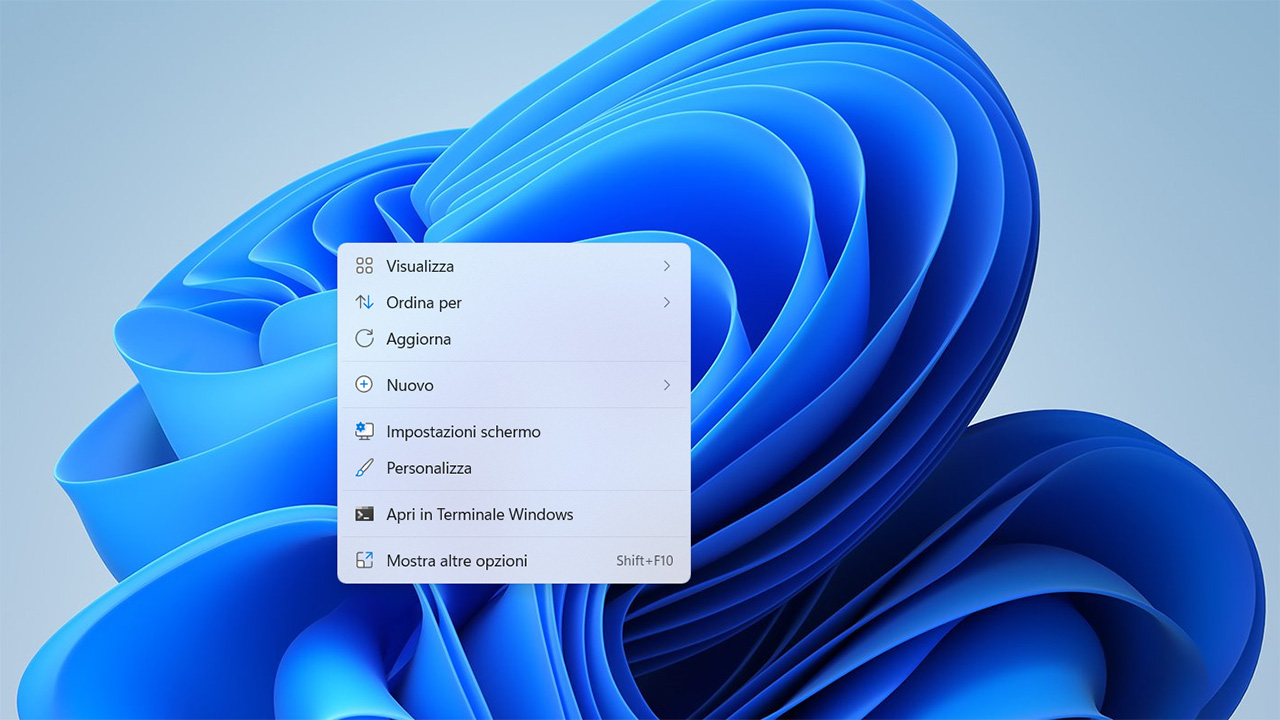Click the Aggiorna refresh icon
Image resolution: width=1280 pixels, height=720 pixels.
pos(364,339)
